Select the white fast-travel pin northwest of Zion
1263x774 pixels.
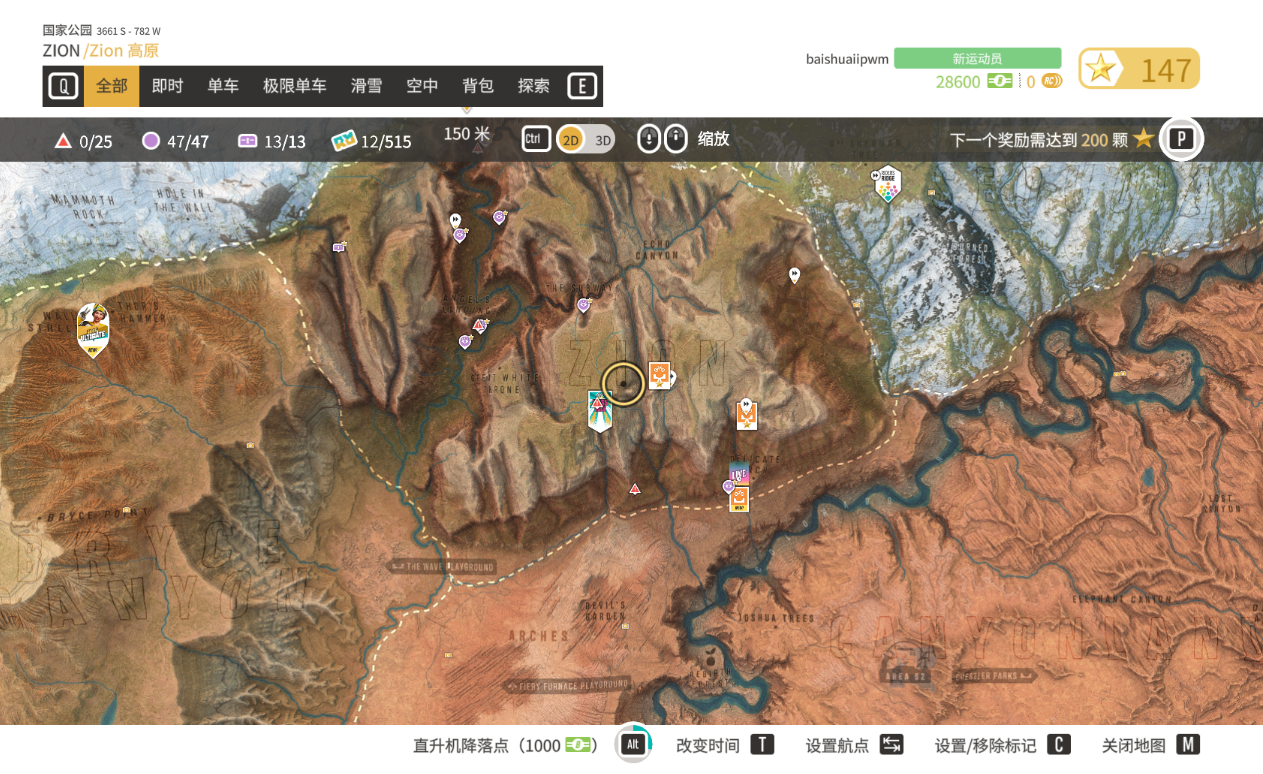click(455, 219)
